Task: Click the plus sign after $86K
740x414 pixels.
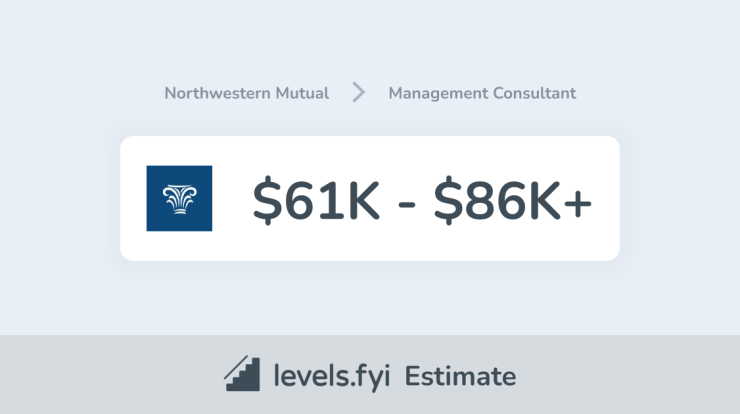Action: coord(578,203)
